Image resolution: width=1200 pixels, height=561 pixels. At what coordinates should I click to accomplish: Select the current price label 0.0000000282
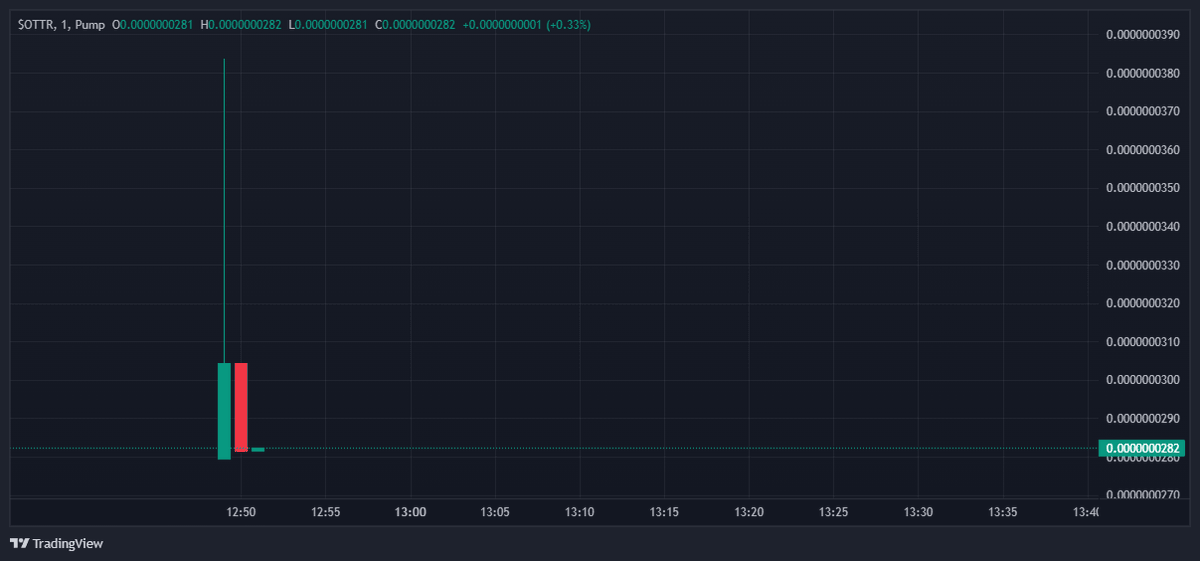1142,449
